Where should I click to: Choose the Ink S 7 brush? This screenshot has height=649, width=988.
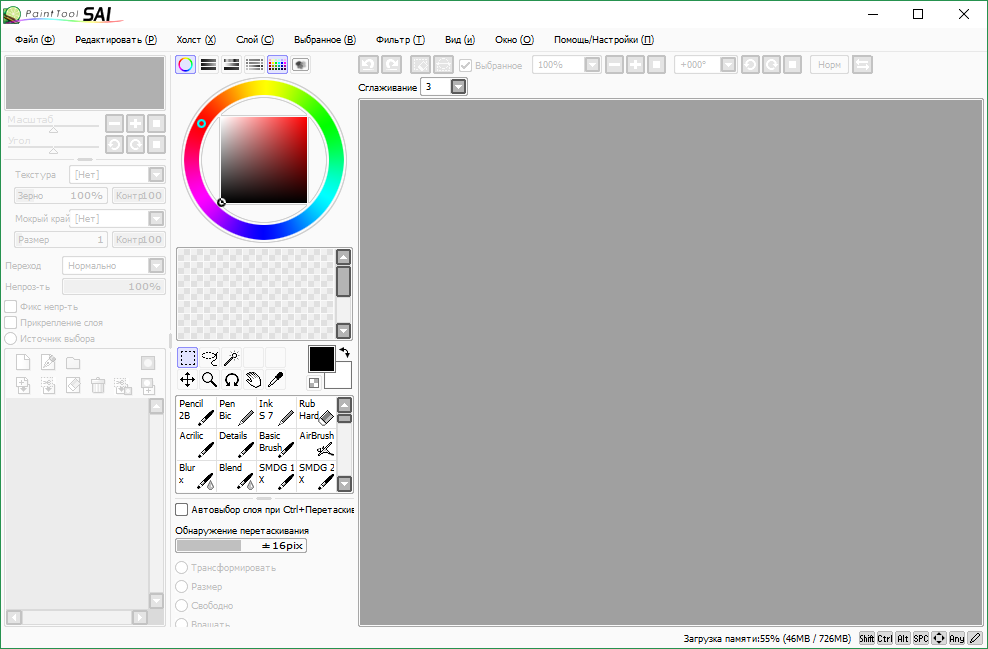[276, 412]
